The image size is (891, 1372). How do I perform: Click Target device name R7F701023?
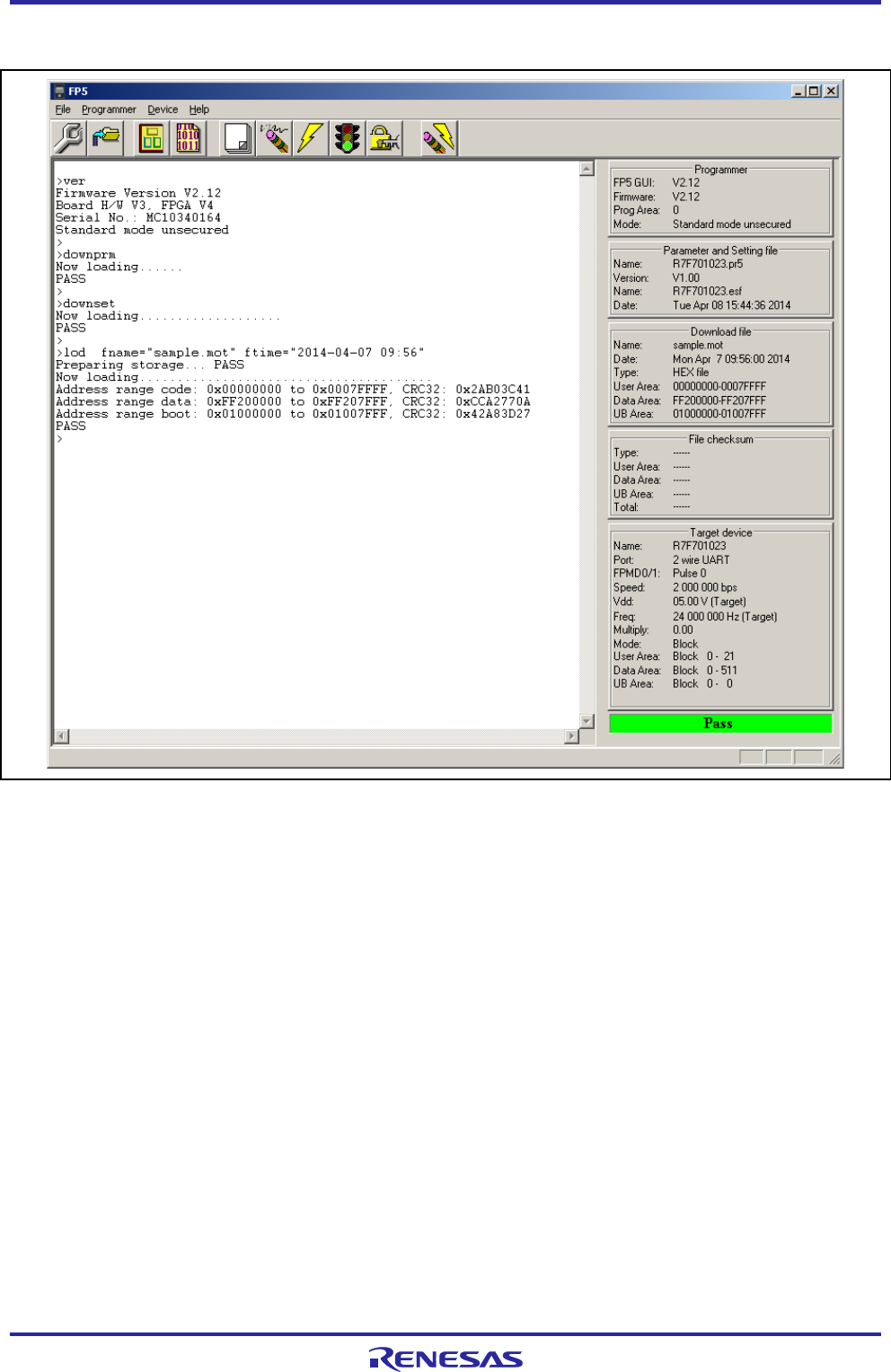point(700,546)
